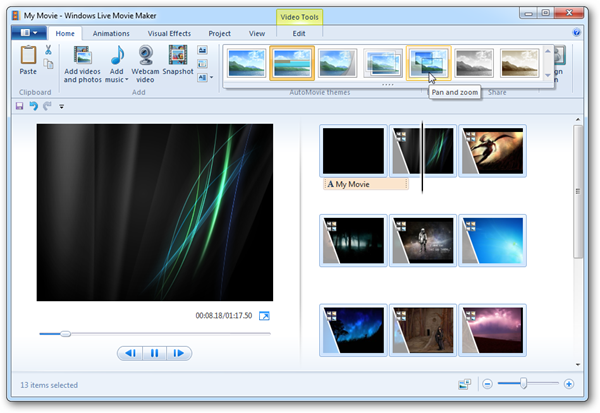Switch to the Animations tab
This screenshot has height=413, width=600.
click(110, 33)
